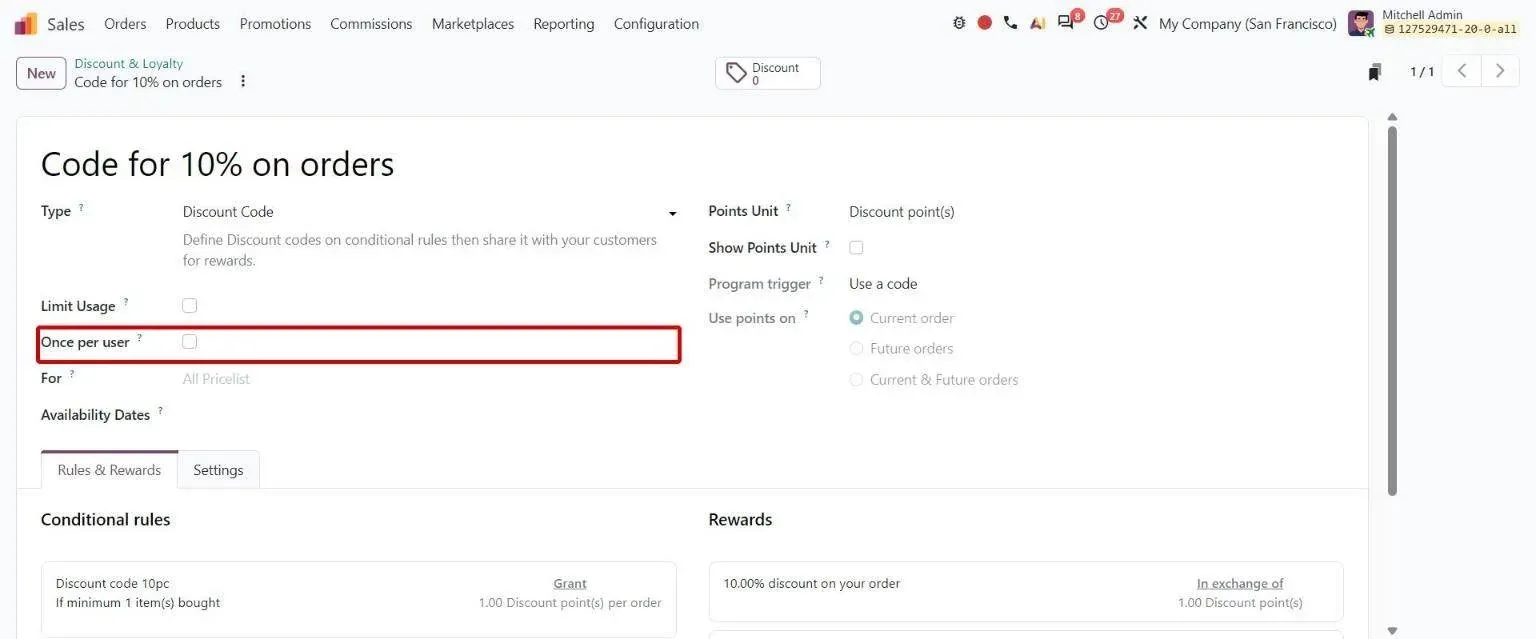
Task: Click help tooltip next to Availability Dates
Action: pos(160,411)
